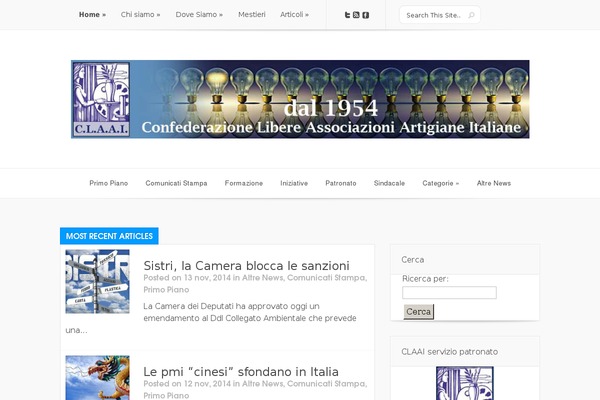Open article Sistri, la Camera blocca le sanzioni
This screenshot has width=600, height=400.
coord(246,266)
